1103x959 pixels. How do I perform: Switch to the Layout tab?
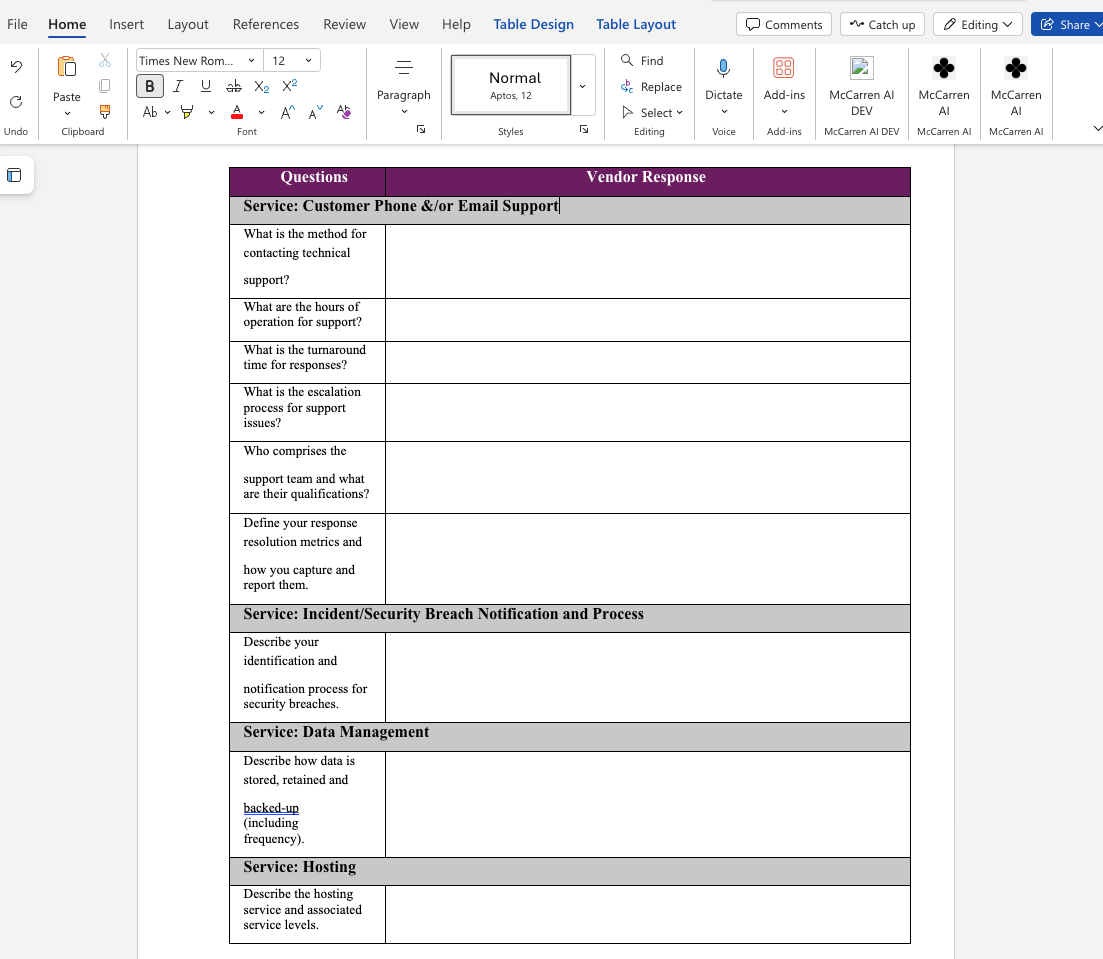[x=188, y=25]
